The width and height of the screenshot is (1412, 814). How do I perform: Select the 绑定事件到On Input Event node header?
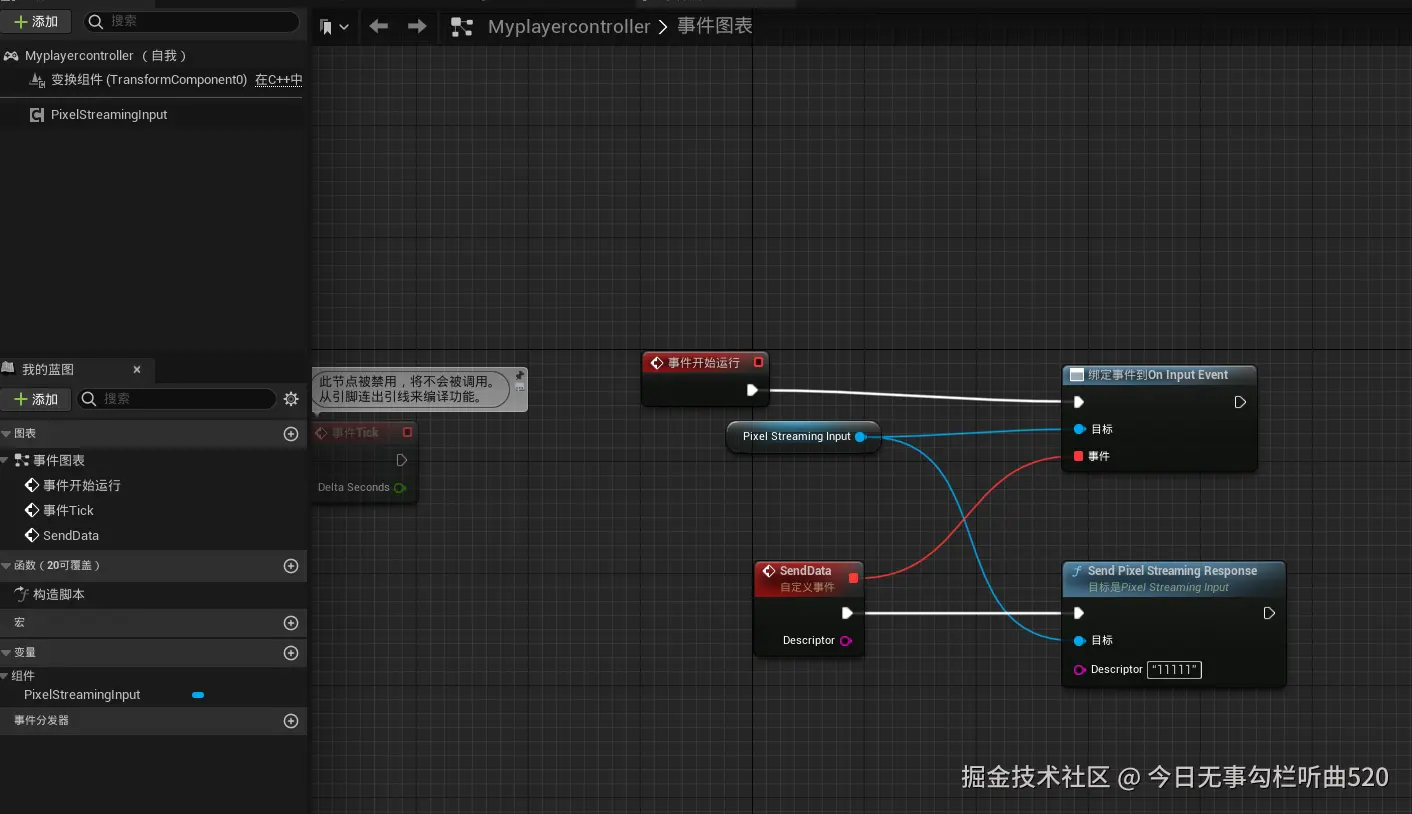1159,375
